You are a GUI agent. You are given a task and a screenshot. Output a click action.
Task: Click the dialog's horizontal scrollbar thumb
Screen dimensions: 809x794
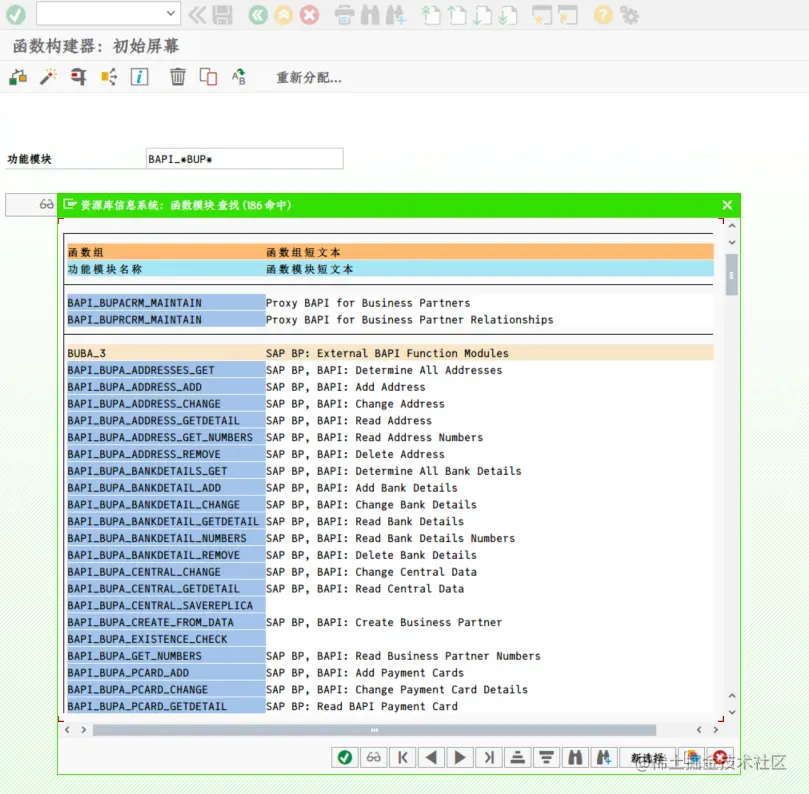(374, 730)
